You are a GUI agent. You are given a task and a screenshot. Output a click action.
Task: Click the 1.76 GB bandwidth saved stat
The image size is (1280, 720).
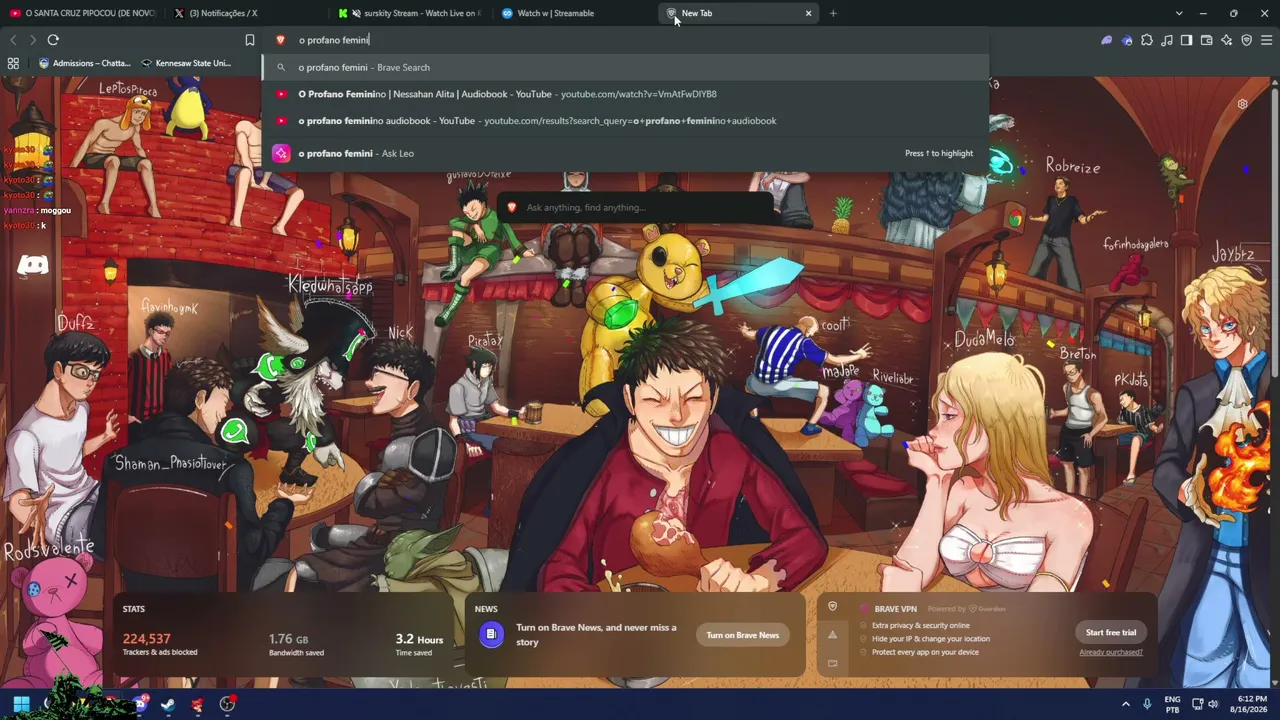tap(296, 644)
